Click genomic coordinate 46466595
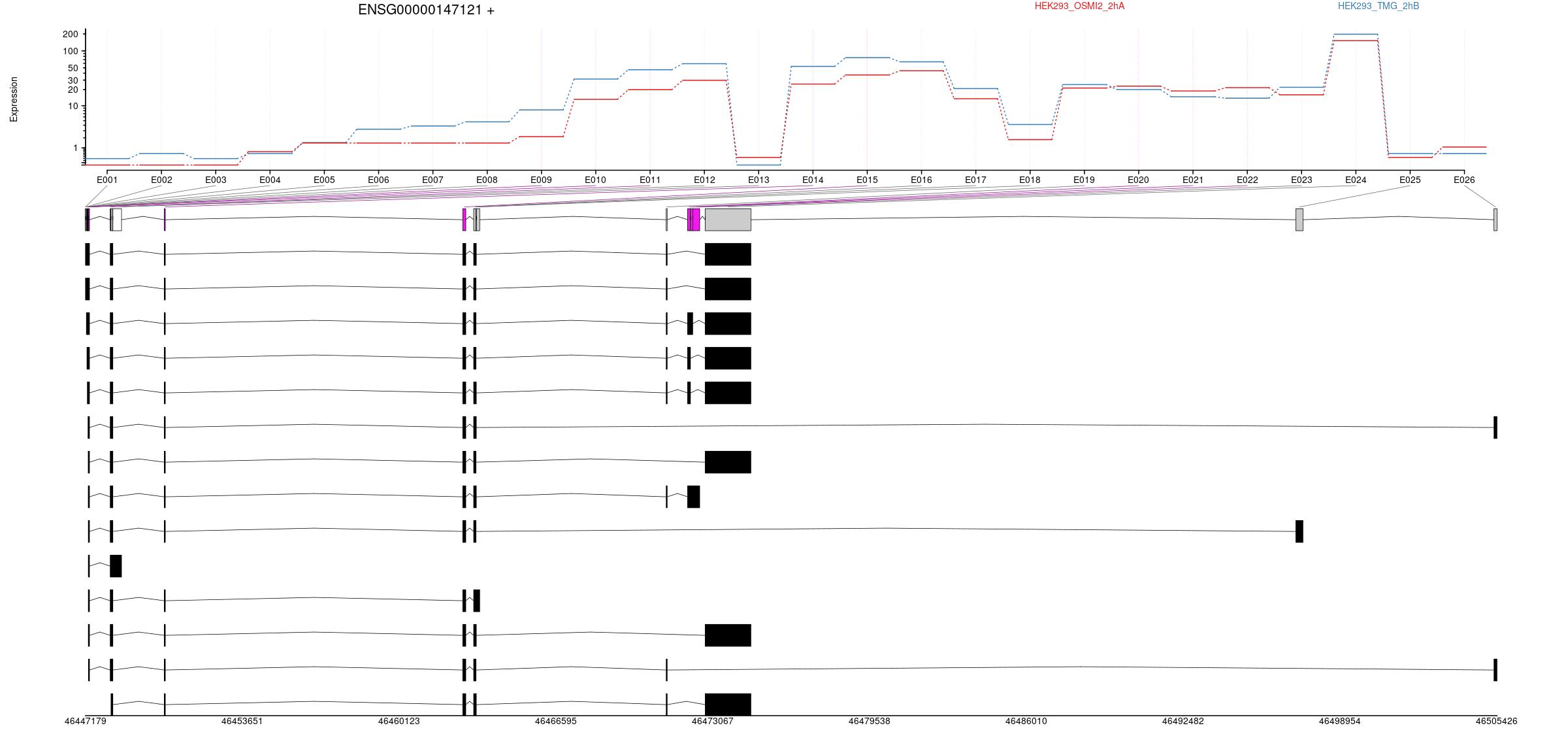1568x732 pixels. pos(556,721)
